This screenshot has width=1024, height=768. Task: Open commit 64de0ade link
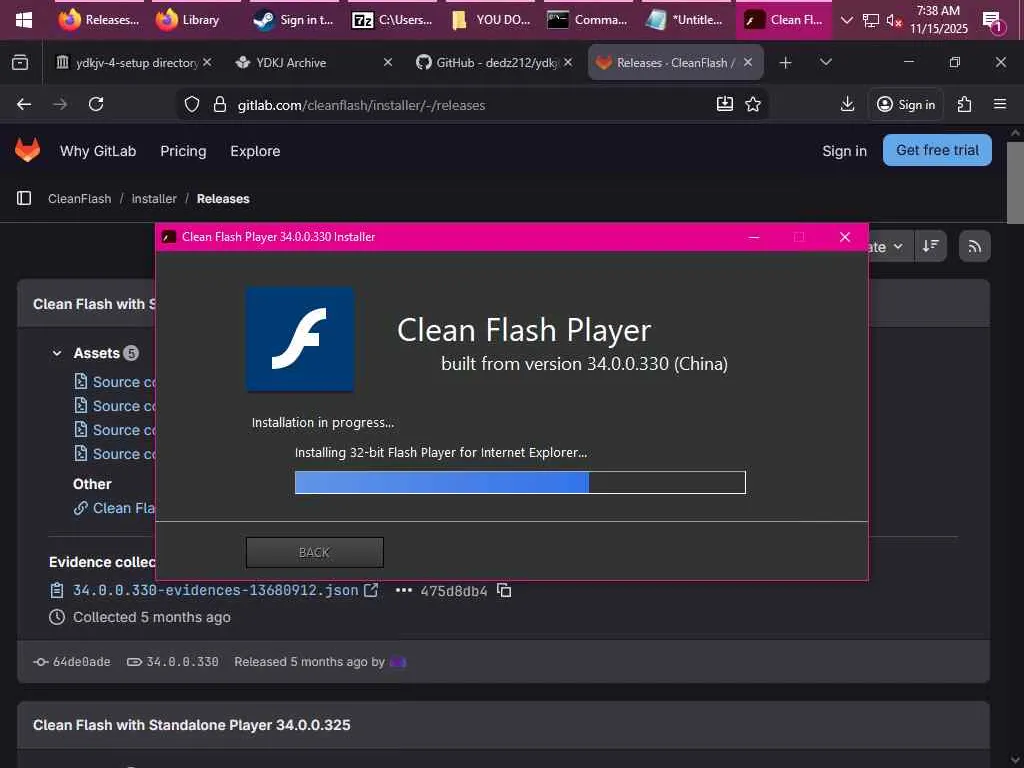coord(81,662)
